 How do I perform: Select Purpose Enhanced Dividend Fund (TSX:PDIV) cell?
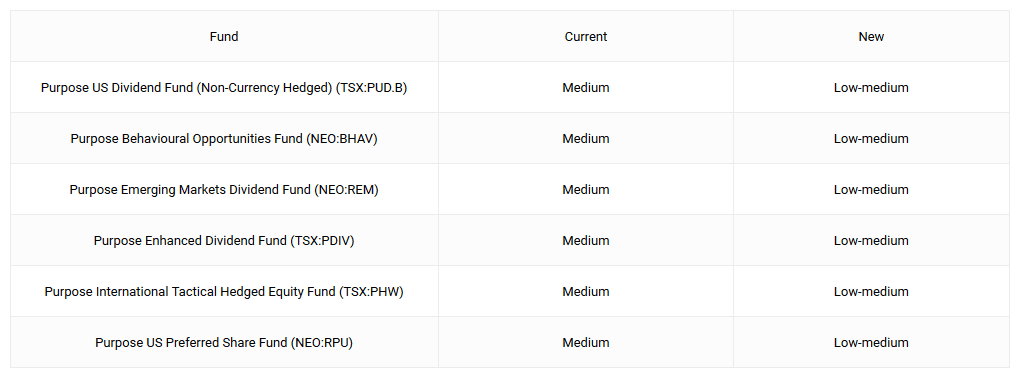(x=224, y=240)
